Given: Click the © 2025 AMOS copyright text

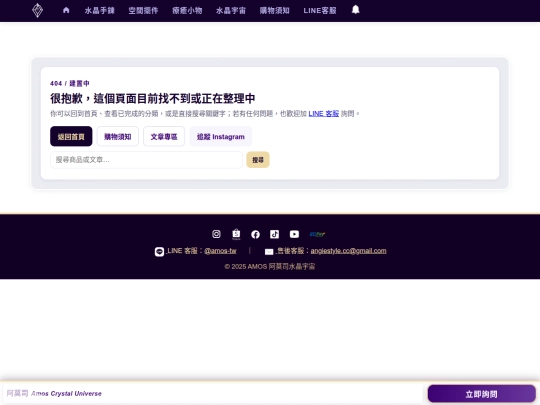Looking at the screenshot, I should point(270,266).
